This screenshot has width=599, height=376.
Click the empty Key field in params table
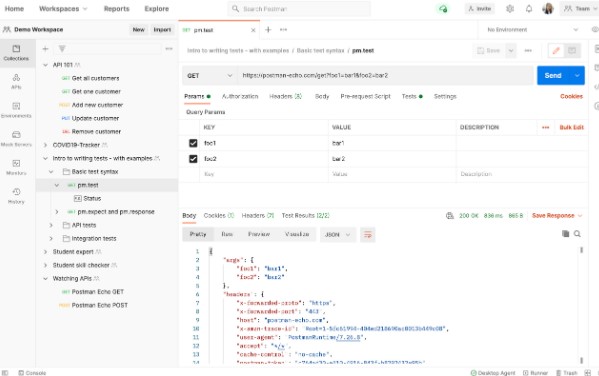264,174
